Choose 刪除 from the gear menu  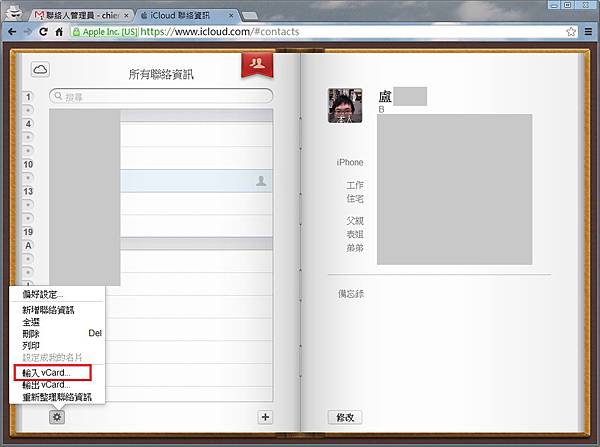click(57, 333)
